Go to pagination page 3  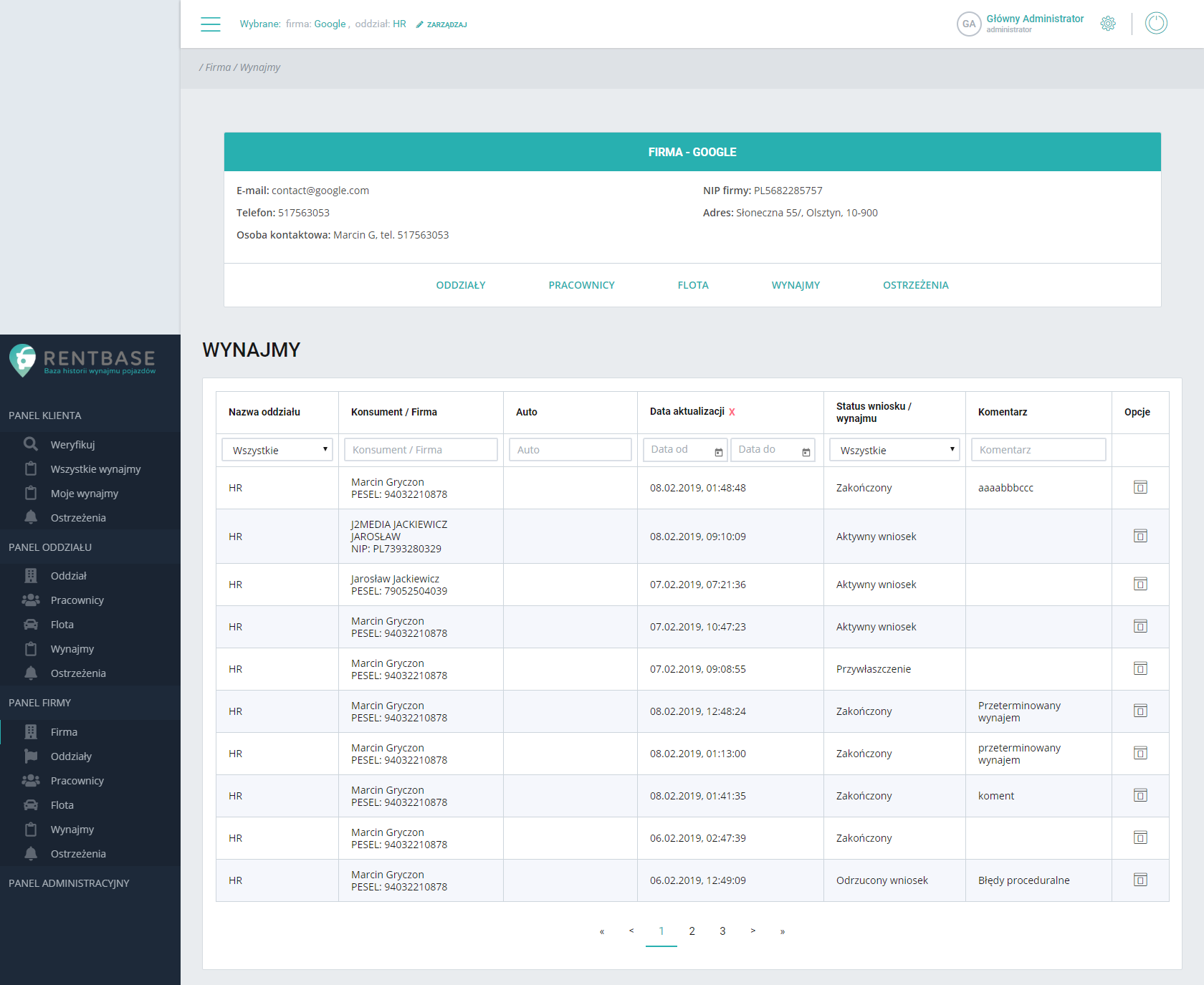click(722, 931)
